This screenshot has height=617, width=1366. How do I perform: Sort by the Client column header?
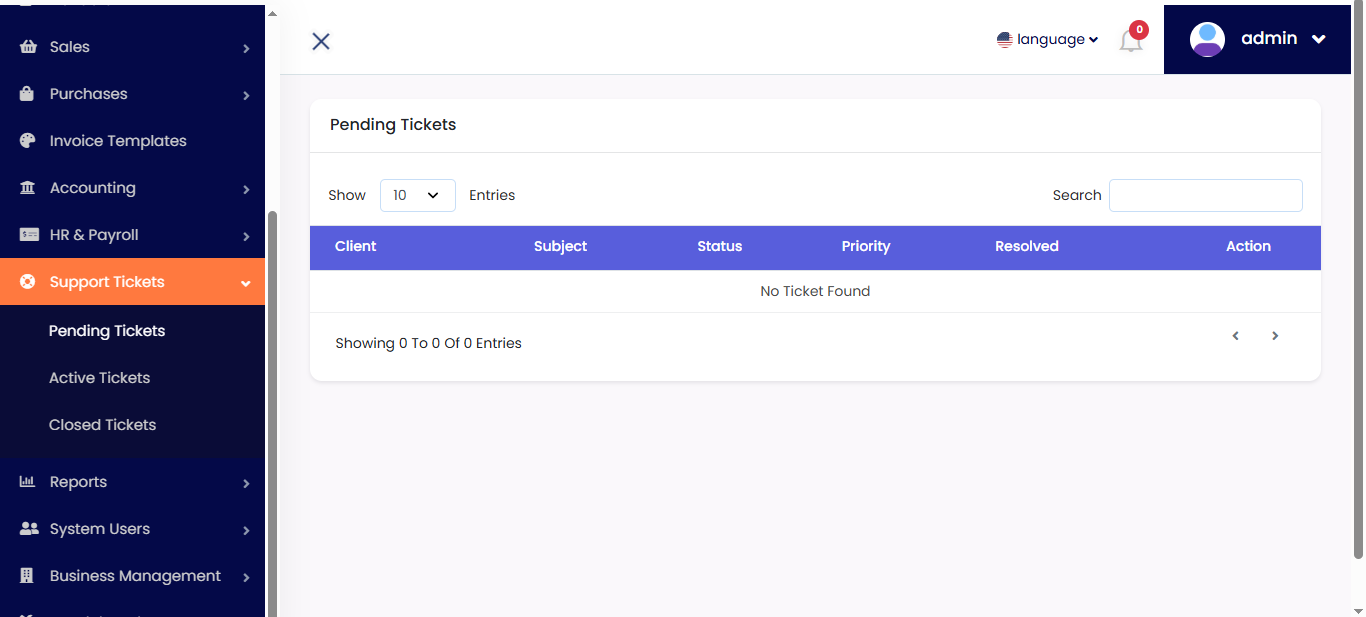point(355,246)
